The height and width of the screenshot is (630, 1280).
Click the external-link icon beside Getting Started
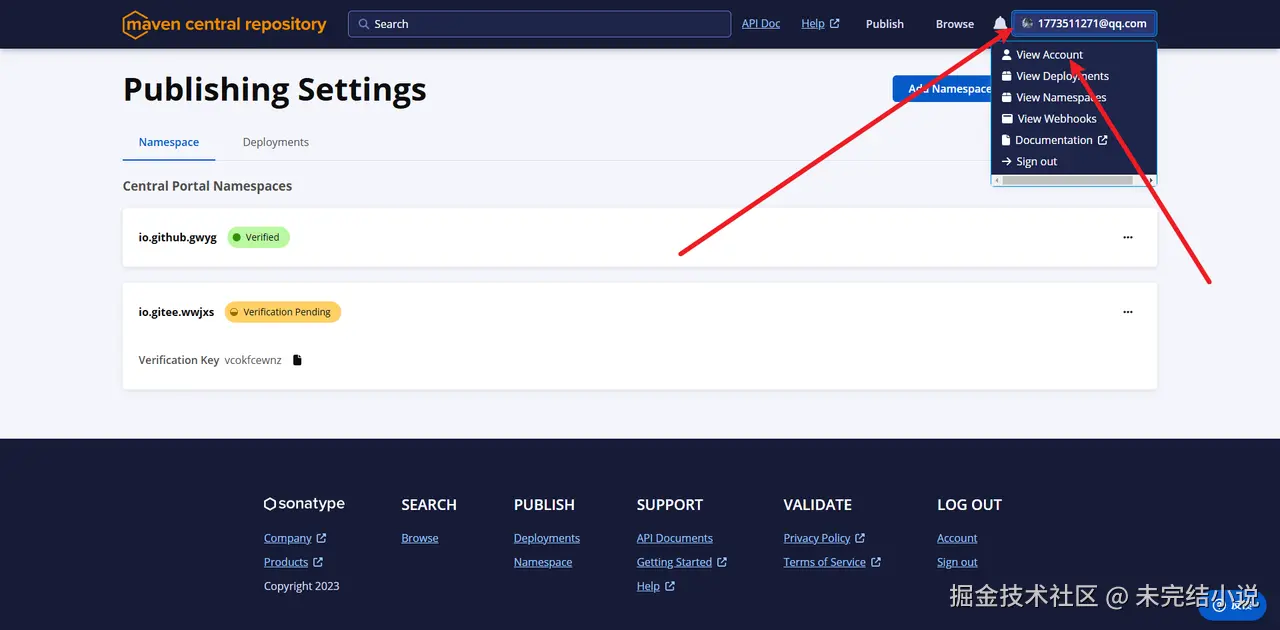[x=722, y=562]
